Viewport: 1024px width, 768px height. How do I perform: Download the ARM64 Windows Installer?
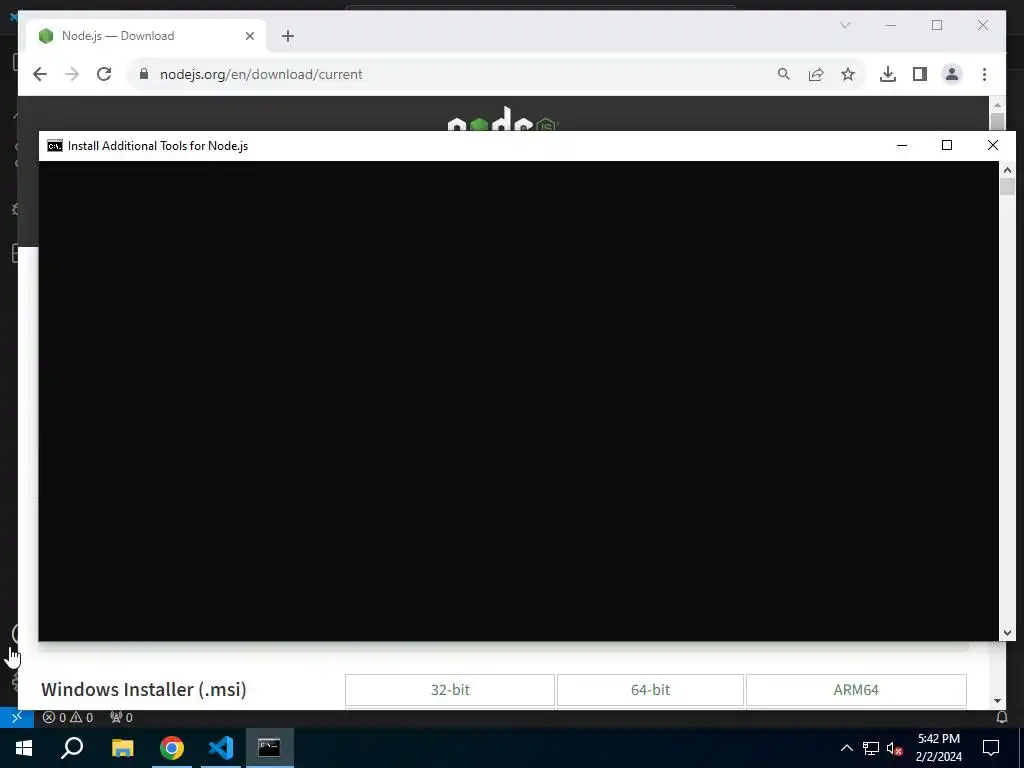coord(856,690)
